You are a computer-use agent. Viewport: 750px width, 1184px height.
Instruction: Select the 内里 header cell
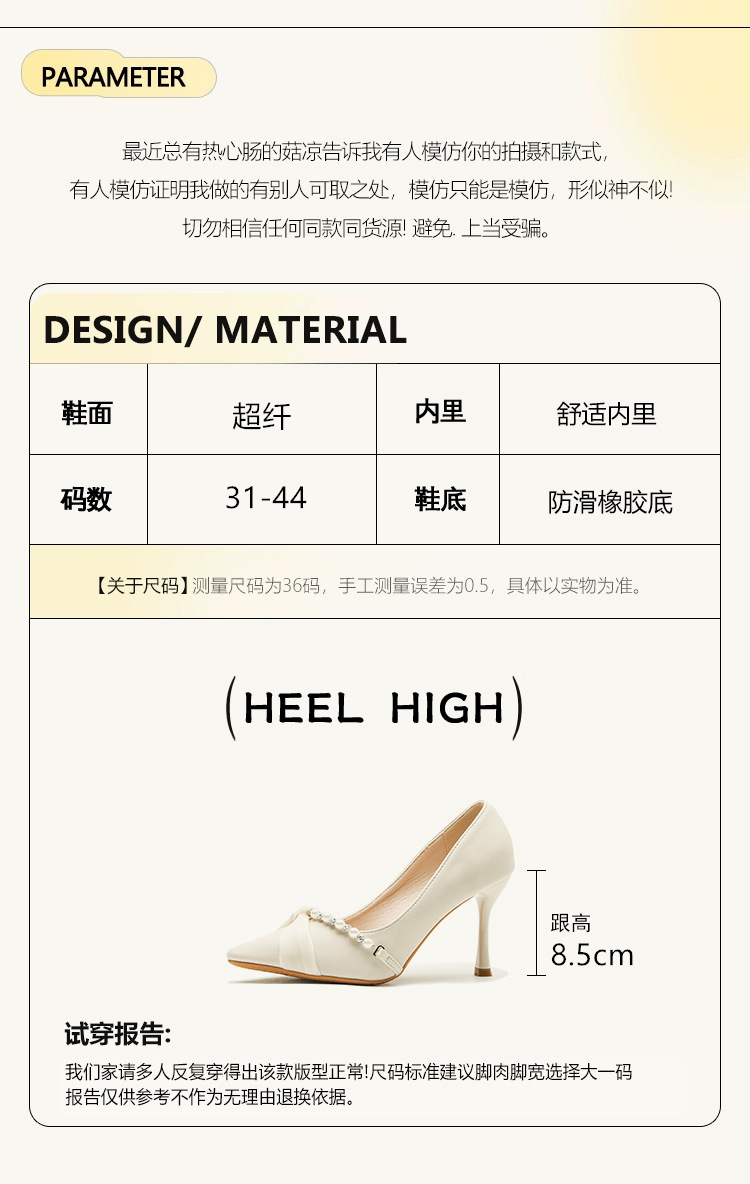tap(438, 409)
